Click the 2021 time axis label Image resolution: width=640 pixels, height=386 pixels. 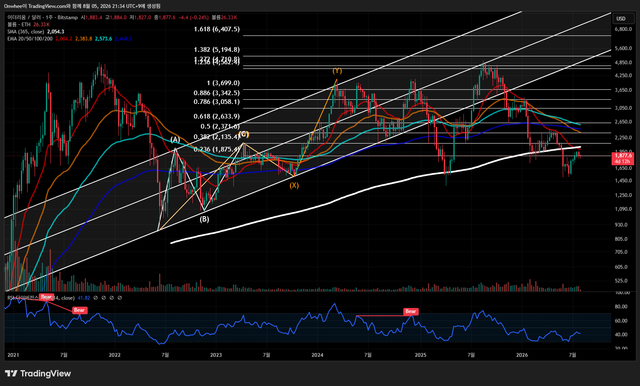(13, 355)
